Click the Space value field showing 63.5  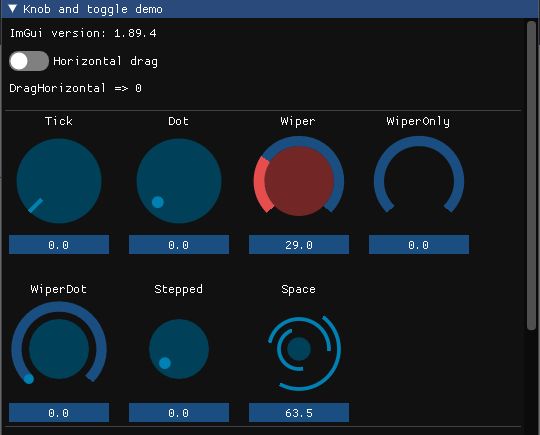coord(299,412)
